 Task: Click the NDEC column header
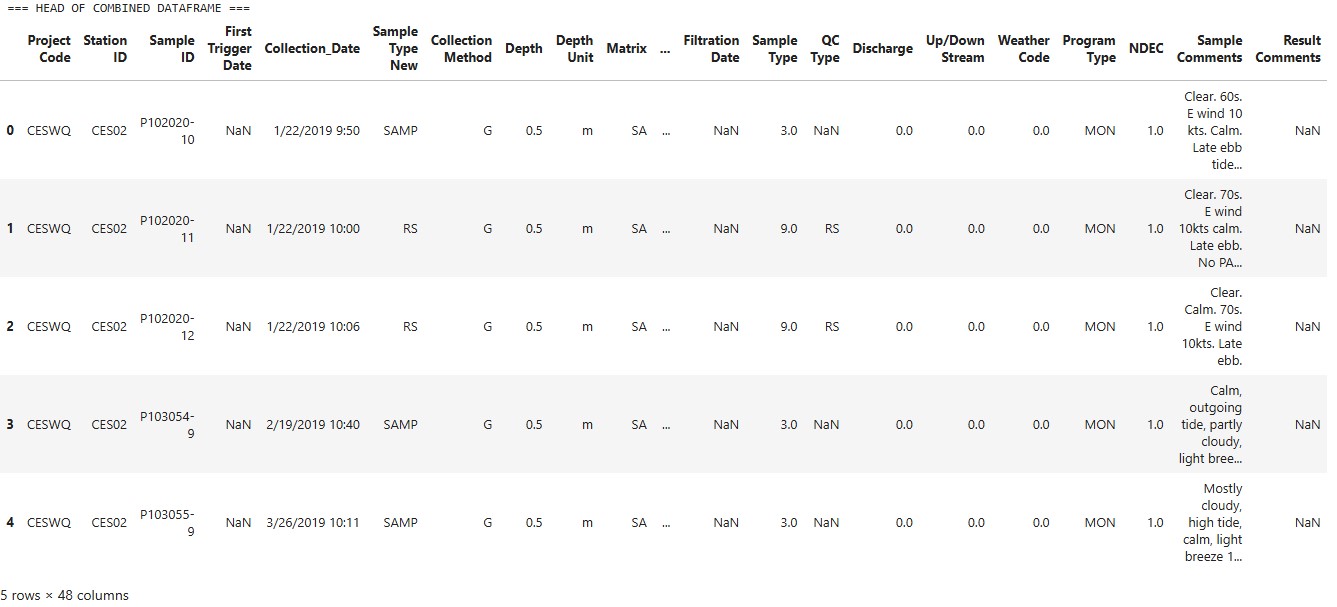pos(1146,49)
